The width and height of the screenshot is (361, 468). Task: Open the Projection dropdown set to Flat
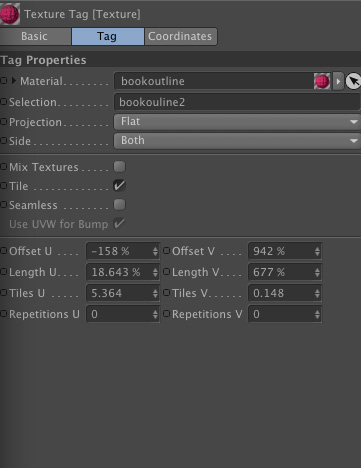(x=237, y=122)
